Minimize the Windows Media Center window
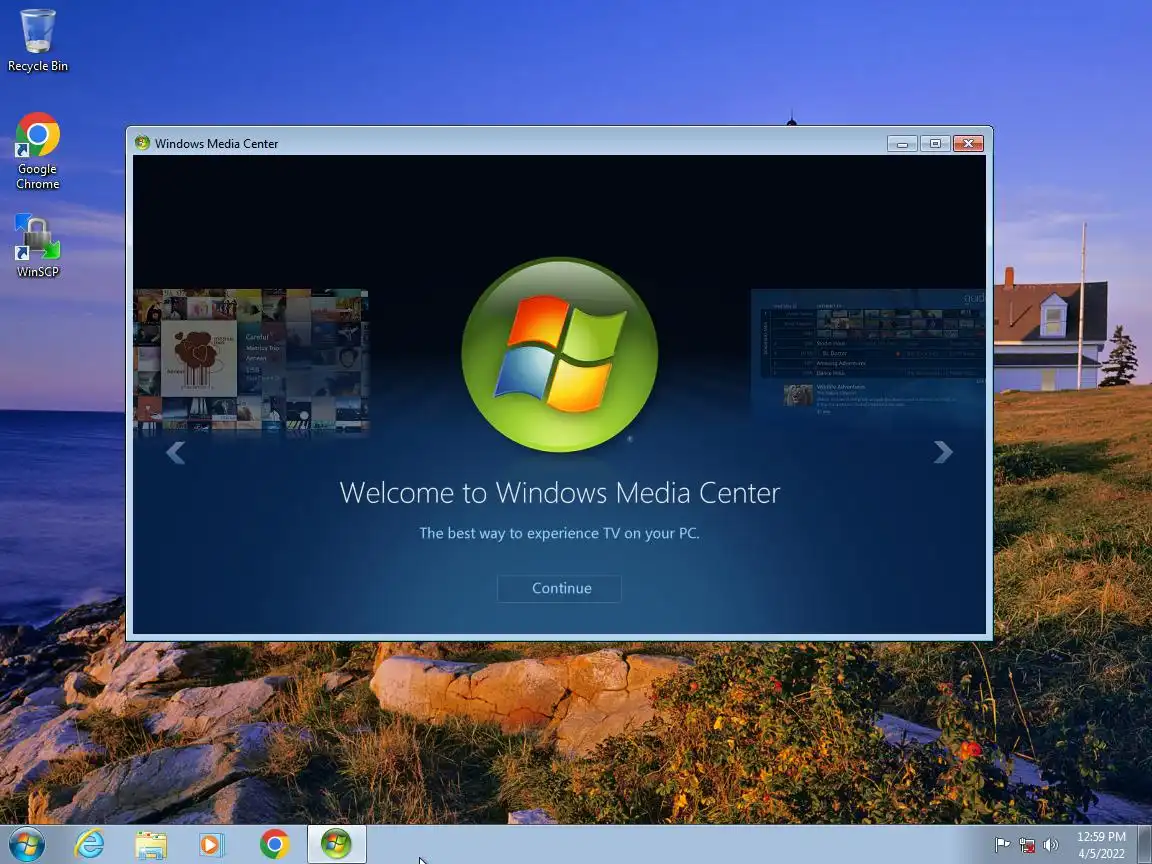The image size is (1152, 864). click(x=901, y=143)
